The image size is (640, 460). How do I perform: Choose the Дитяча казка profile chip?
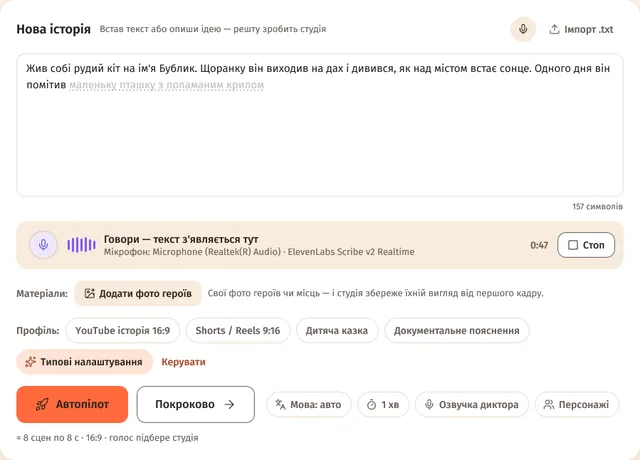point(337,331)
